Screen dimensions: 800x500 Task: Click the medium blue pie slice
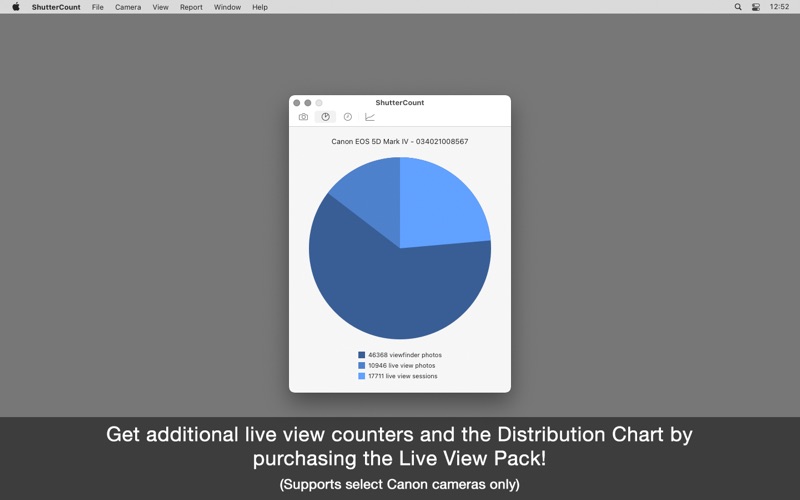[x=372, y=194]
